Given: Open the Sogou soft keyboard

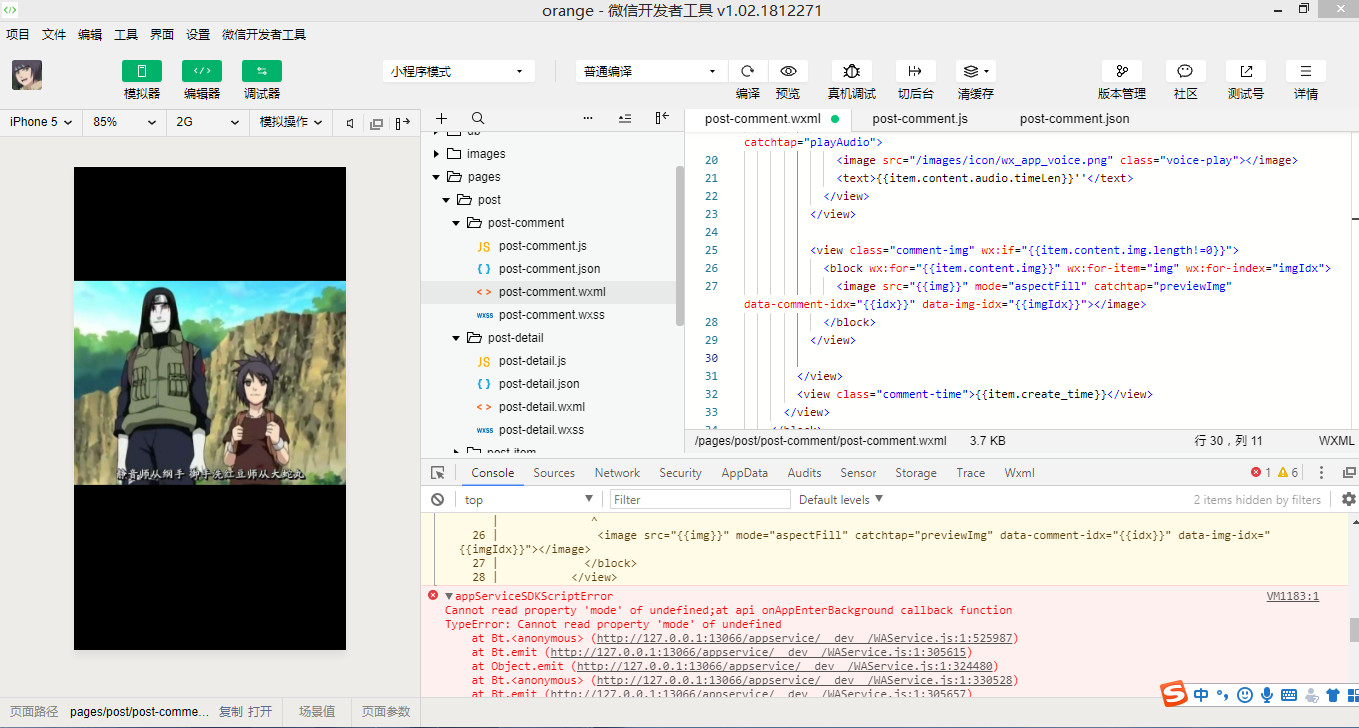Looking at the screenshot, I should 1289,695.
